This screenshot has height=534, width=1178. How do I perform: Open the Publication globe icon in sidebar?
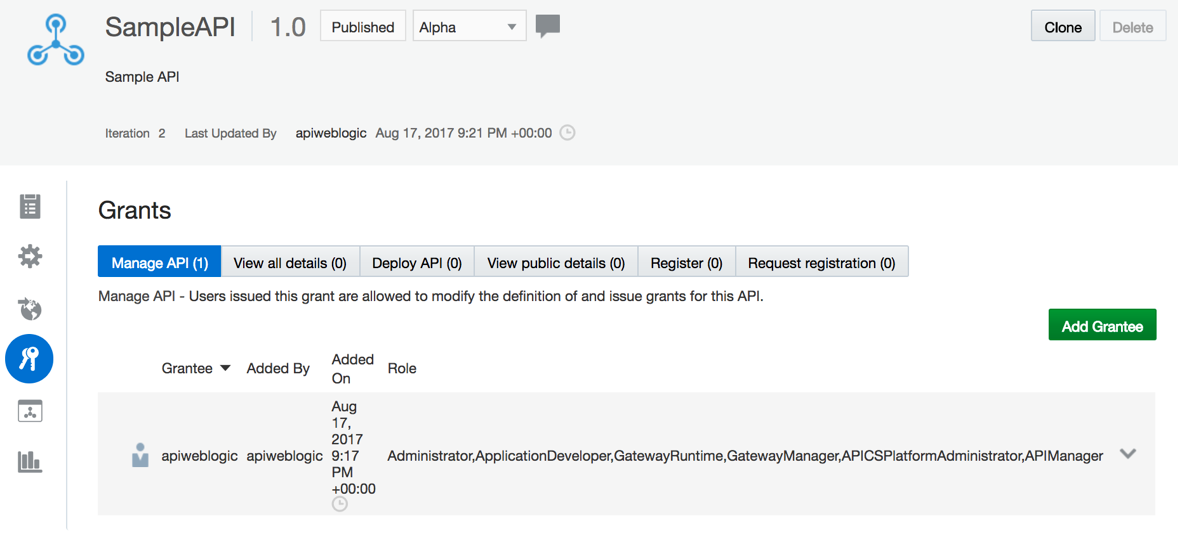30,308
